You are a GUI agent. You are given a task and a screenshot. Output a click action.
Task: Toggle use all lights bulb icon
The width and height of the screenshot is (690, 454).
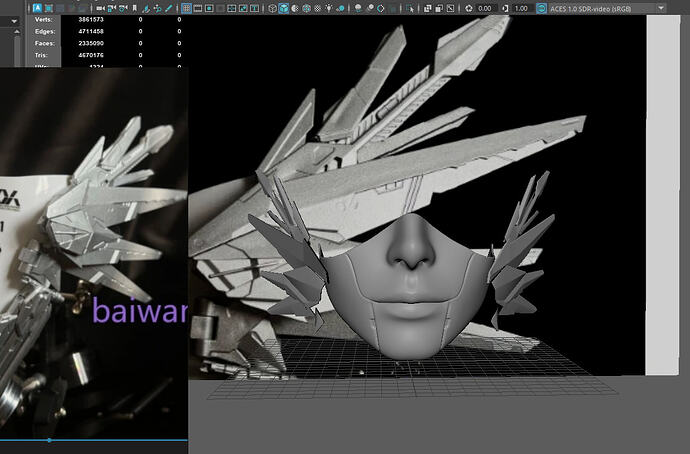(329, 8)
